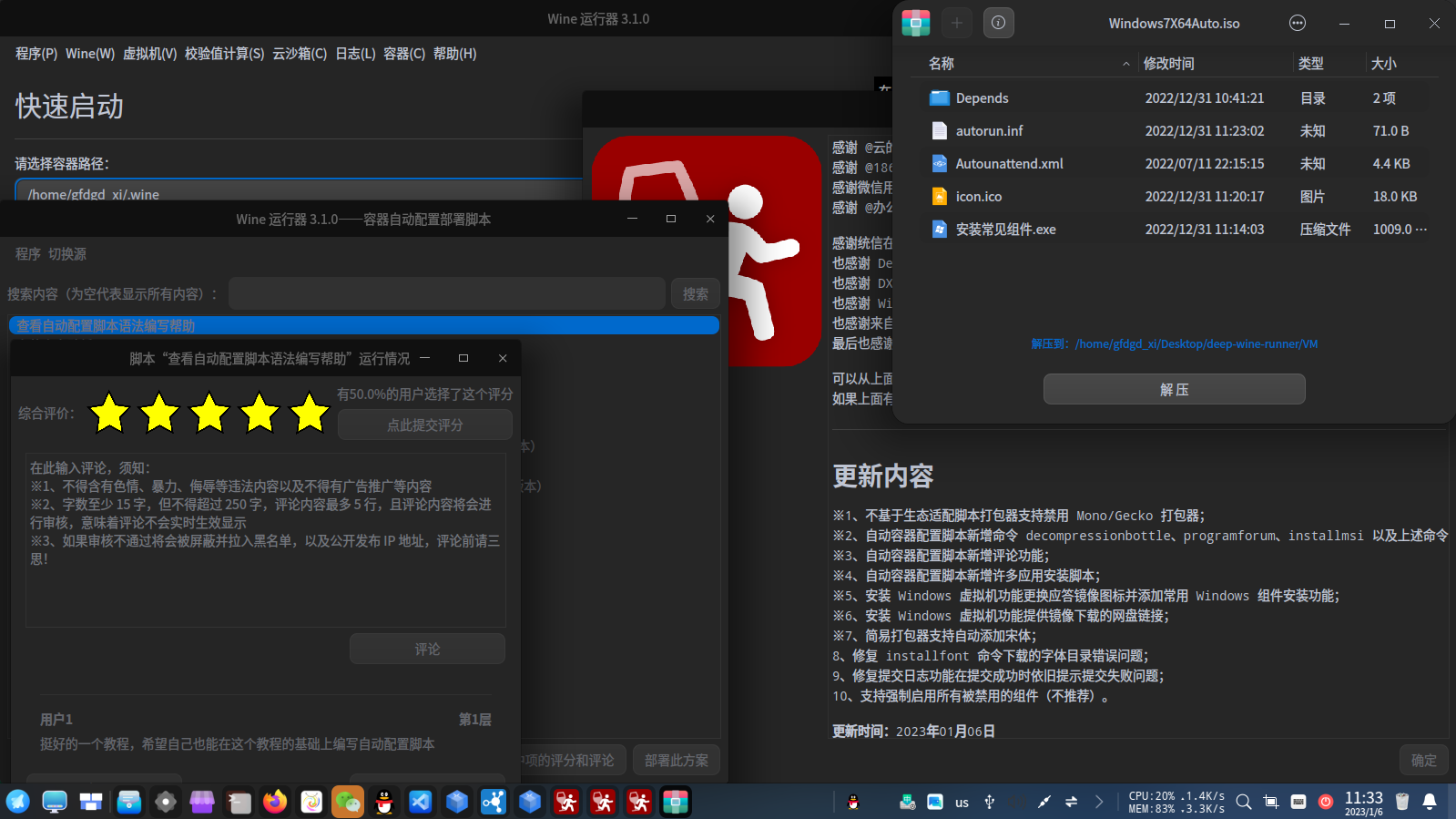Expand the hidden tray icons arrow

tap(1099, 802)
